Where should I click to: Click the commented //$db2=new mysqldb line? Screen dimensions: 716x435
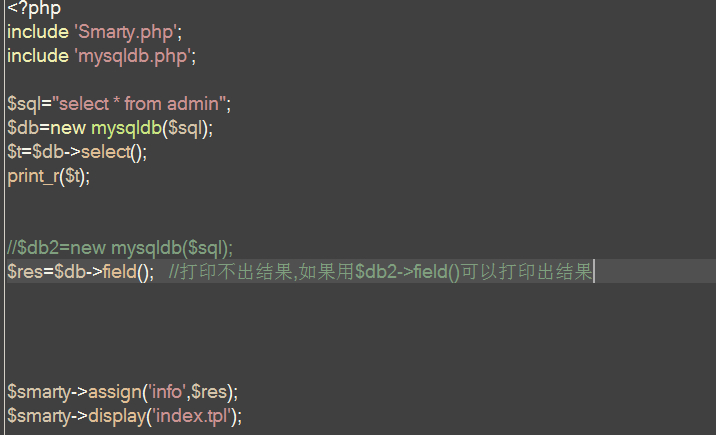point(120,248)
